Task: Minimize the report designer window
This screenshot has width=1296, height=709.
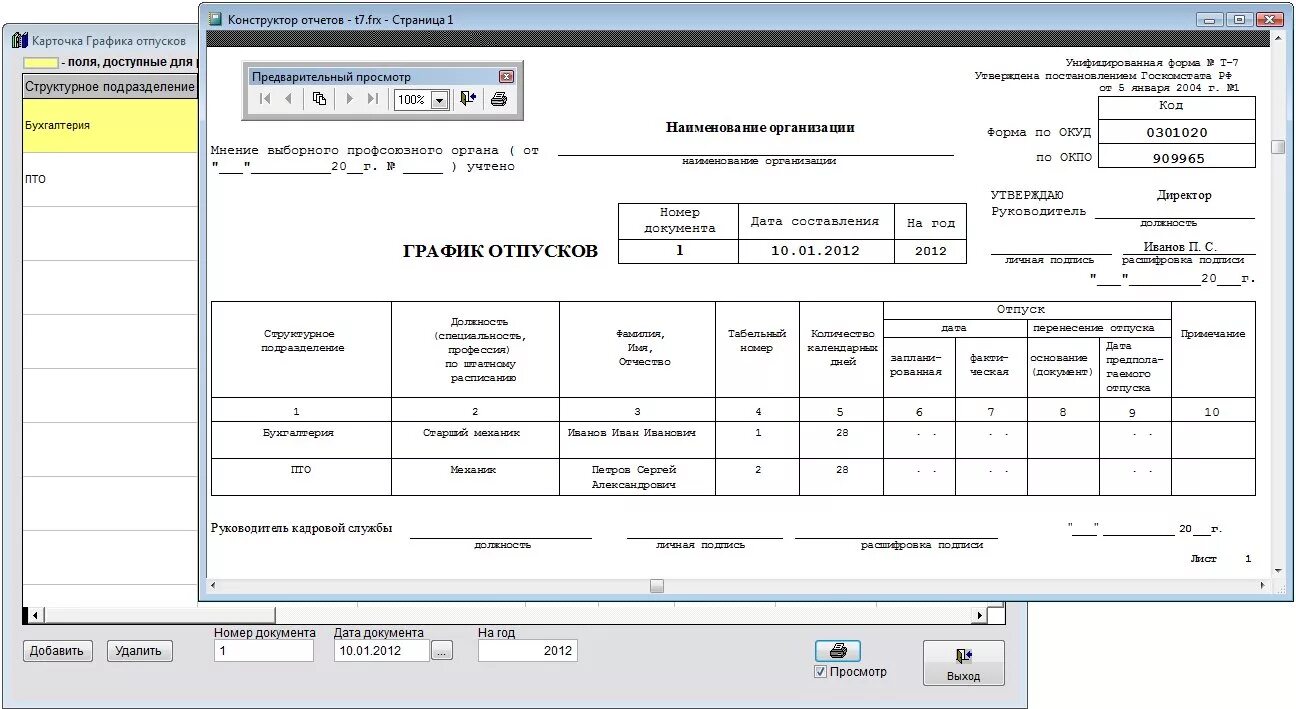Action: 1211,19
